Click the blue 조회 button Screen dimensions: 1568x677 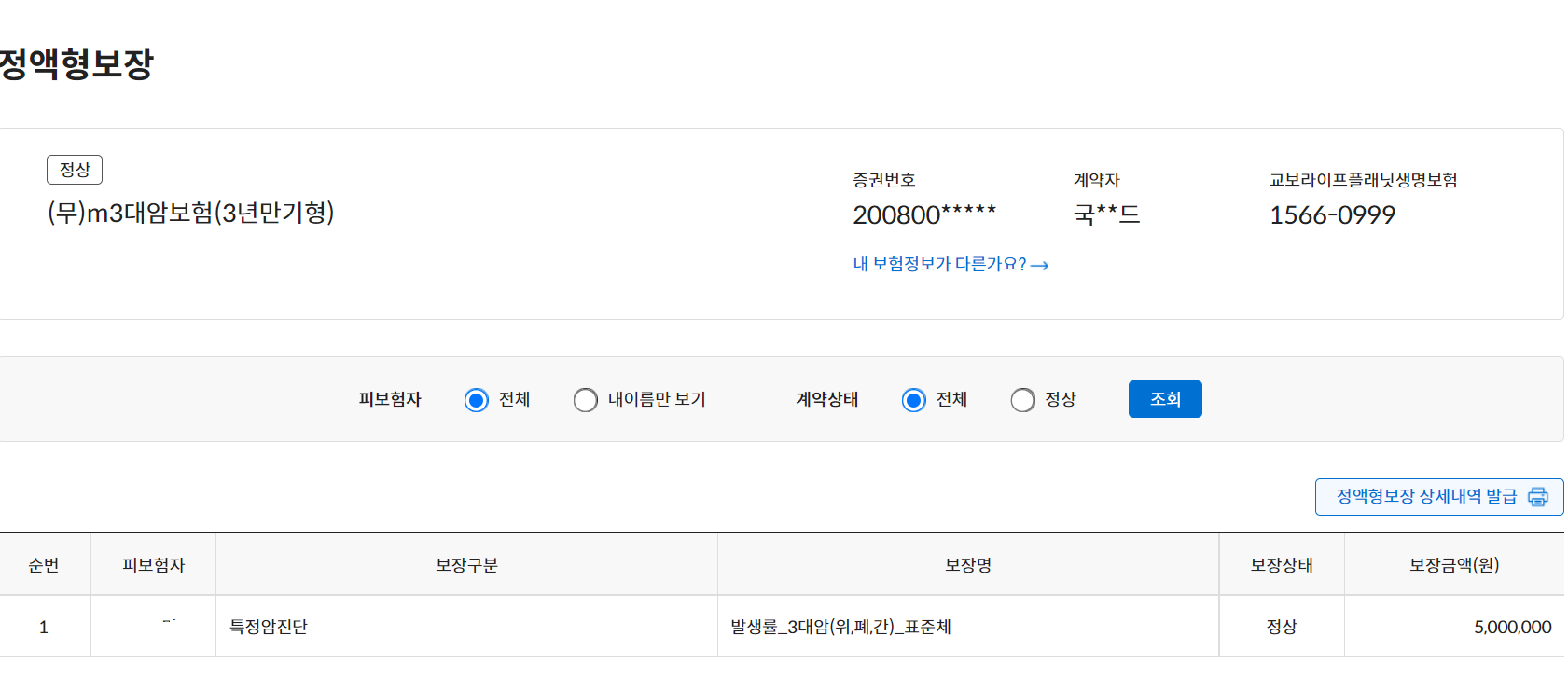coord(1165,399)
